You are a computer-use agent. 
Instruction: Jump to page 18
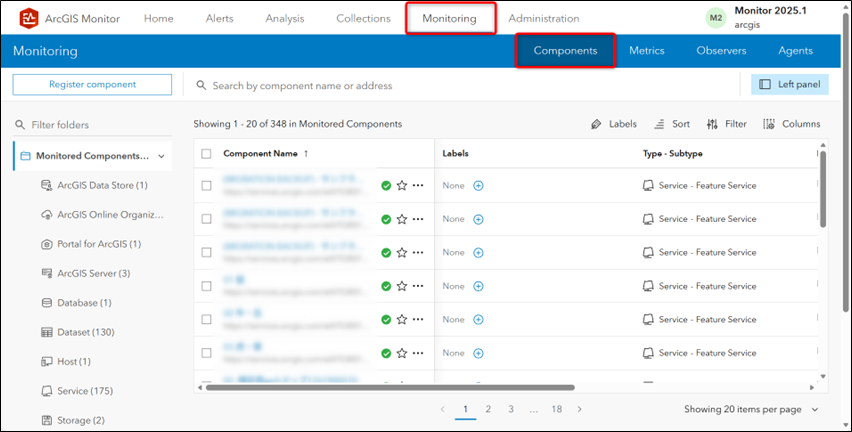click(x=556, y=409)
